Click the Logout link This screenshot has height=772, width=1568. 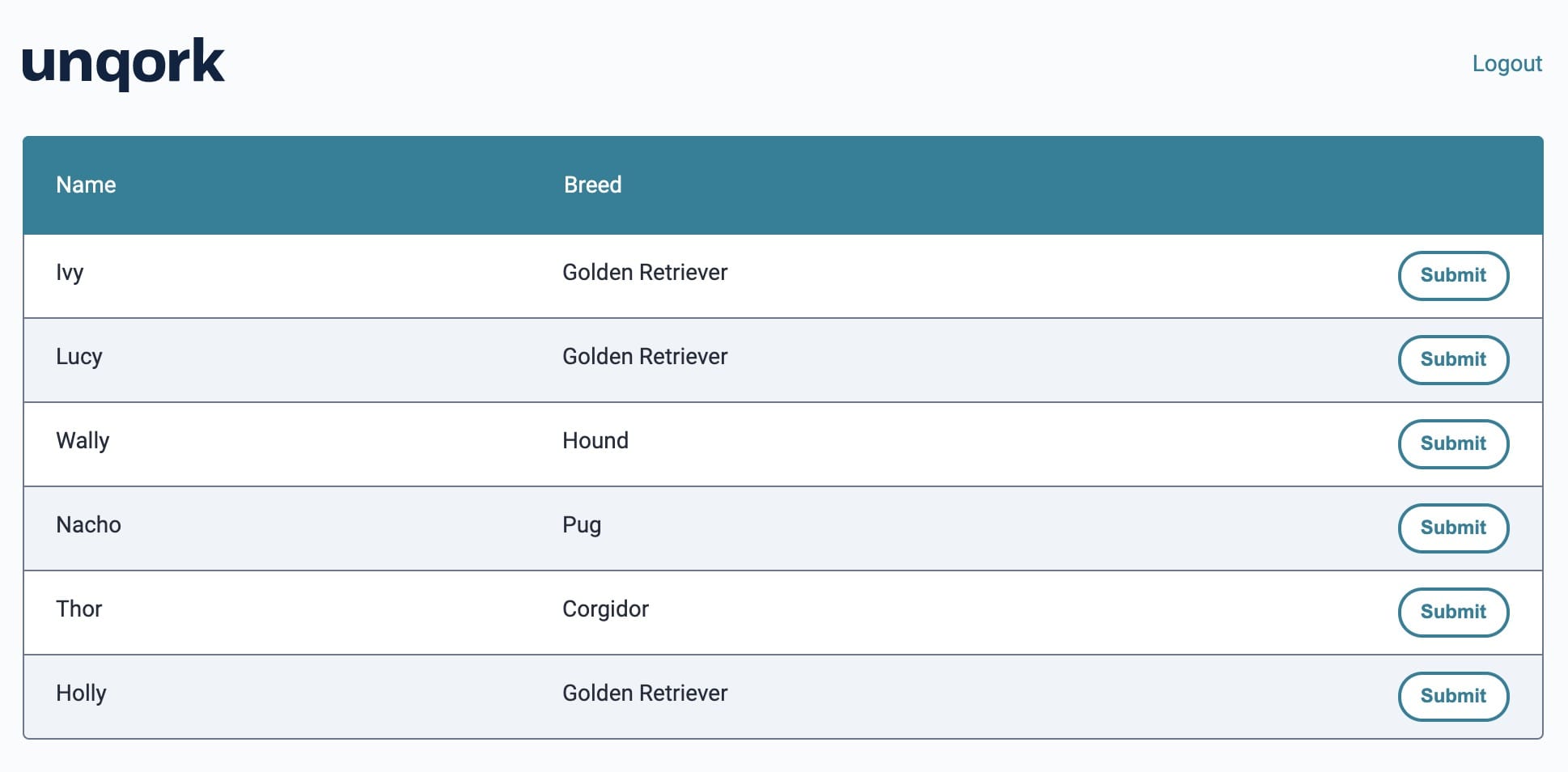[1507, 63]
